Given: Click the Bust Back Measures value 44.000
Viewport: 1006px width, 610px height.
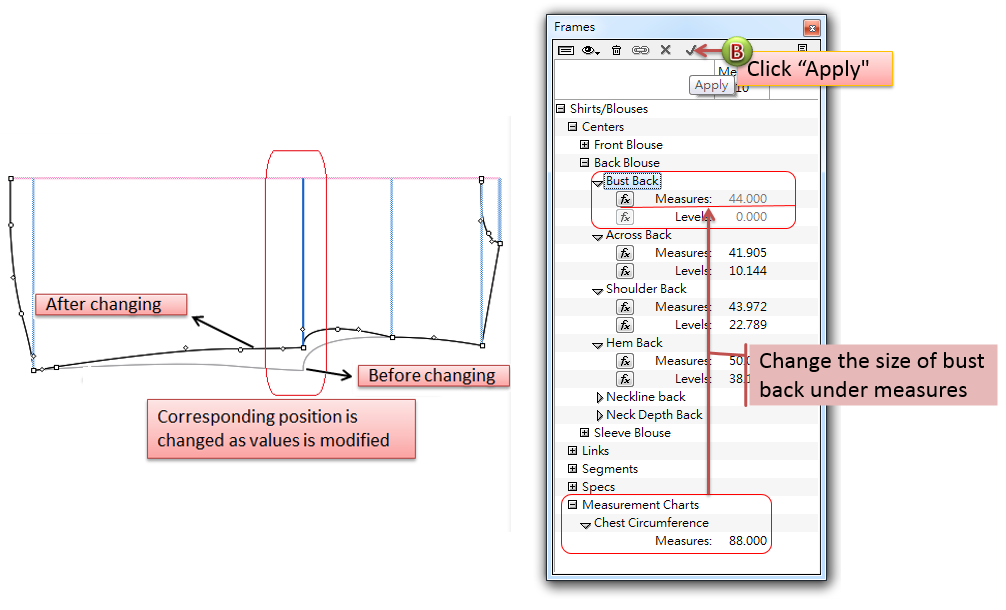Looking at the screenshot, I should click(748, 199).
